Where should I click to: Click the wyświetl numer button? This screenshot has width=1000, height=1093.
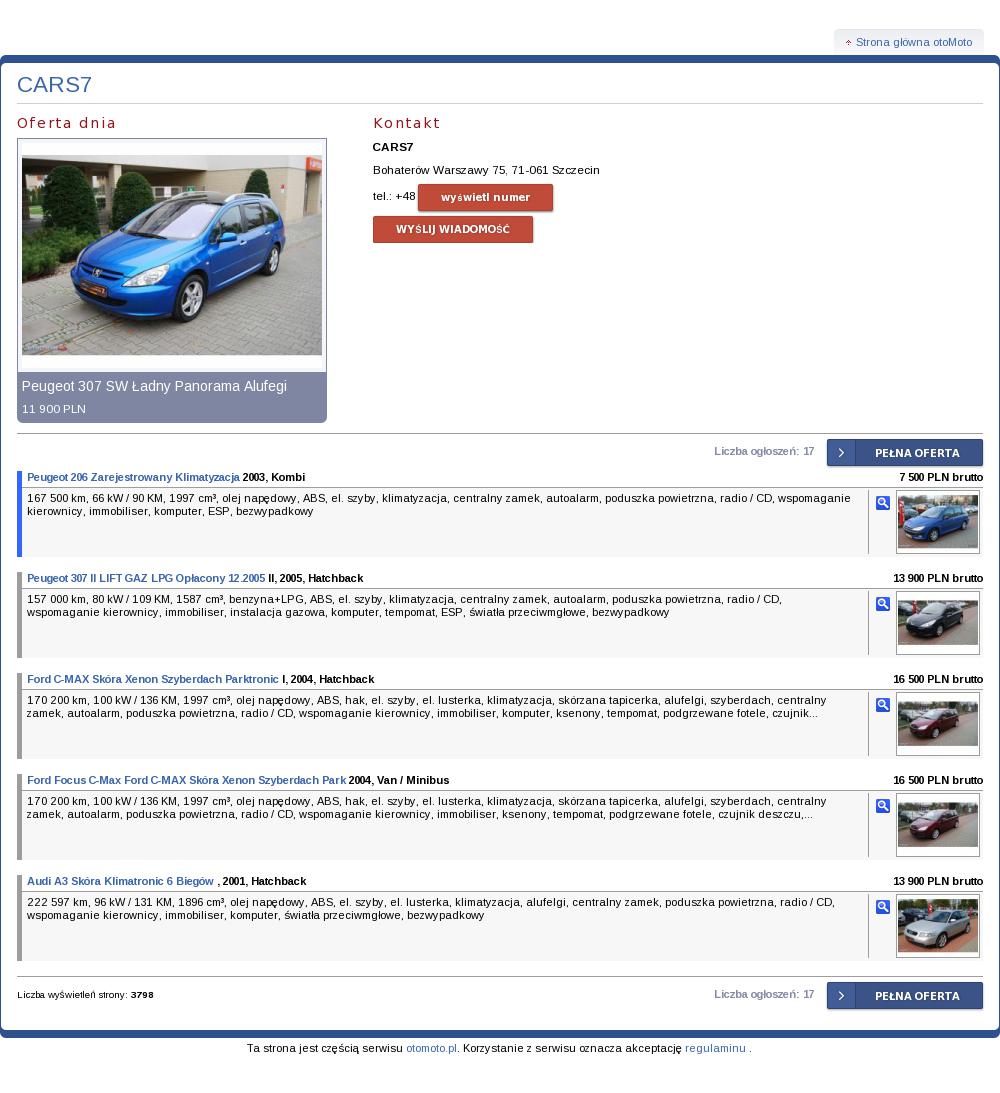coord(485,197)
